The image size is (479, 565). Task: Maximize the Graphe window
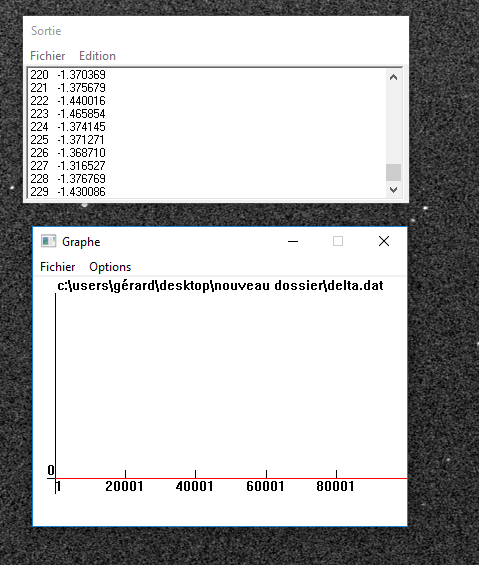click(338, 241)
